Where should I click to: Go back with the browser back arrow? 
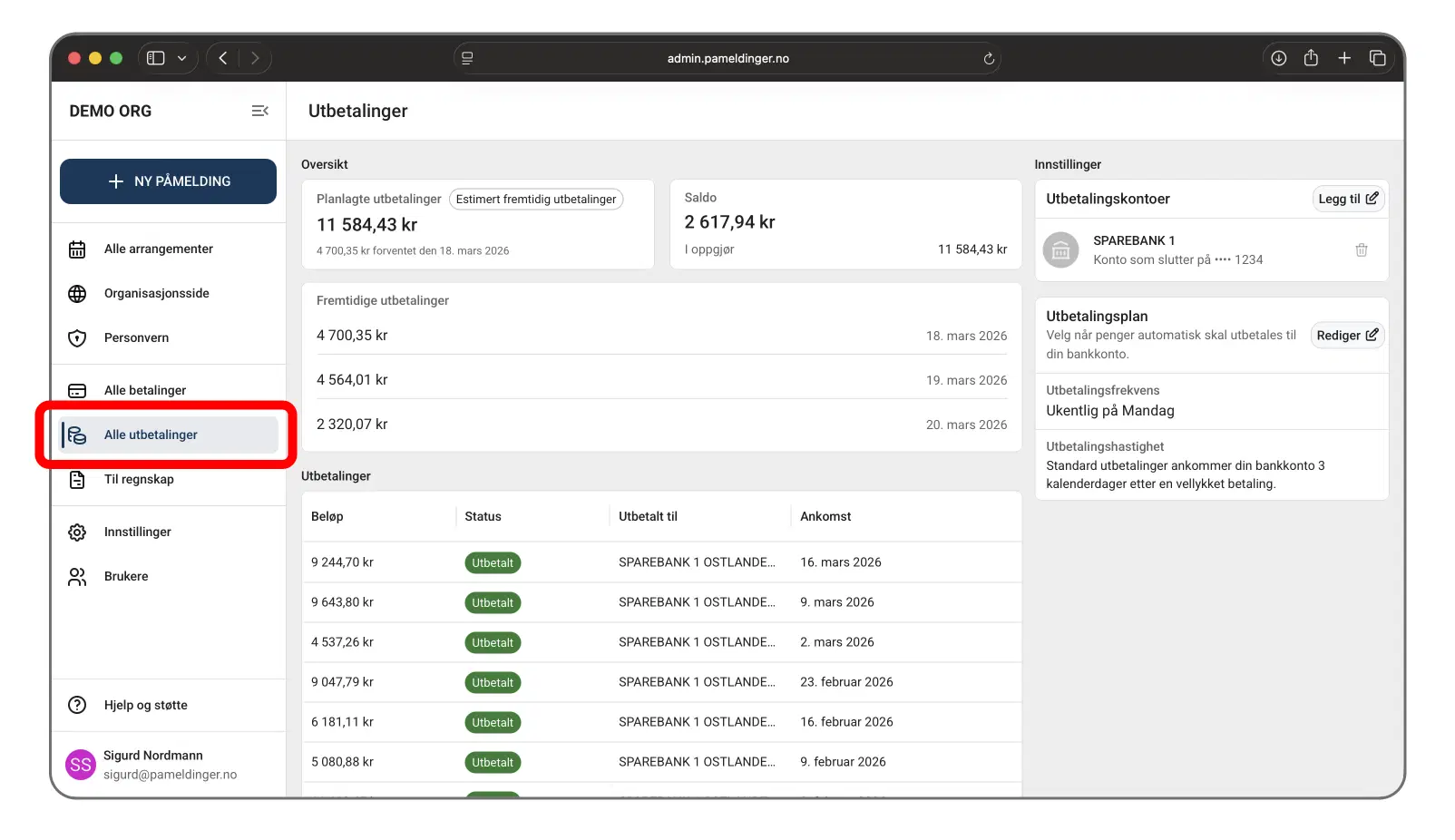[223, 58]
